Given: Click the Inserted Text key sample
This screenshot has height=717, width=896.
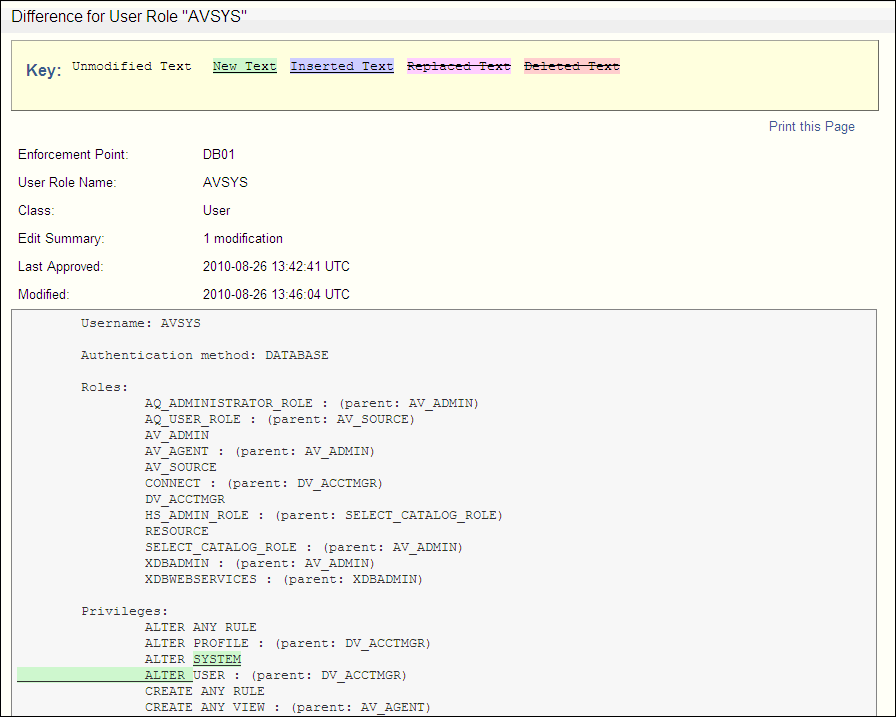Looking at the screenshot, I should [341, 66].
